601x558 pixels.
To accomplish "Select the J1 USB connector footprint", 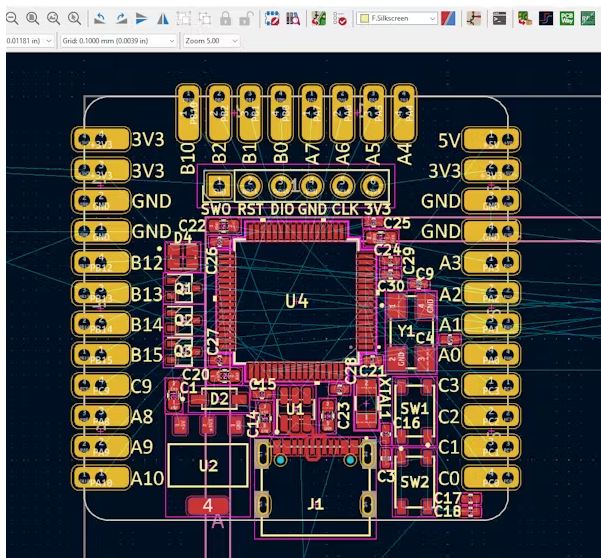I will (316, 504).
